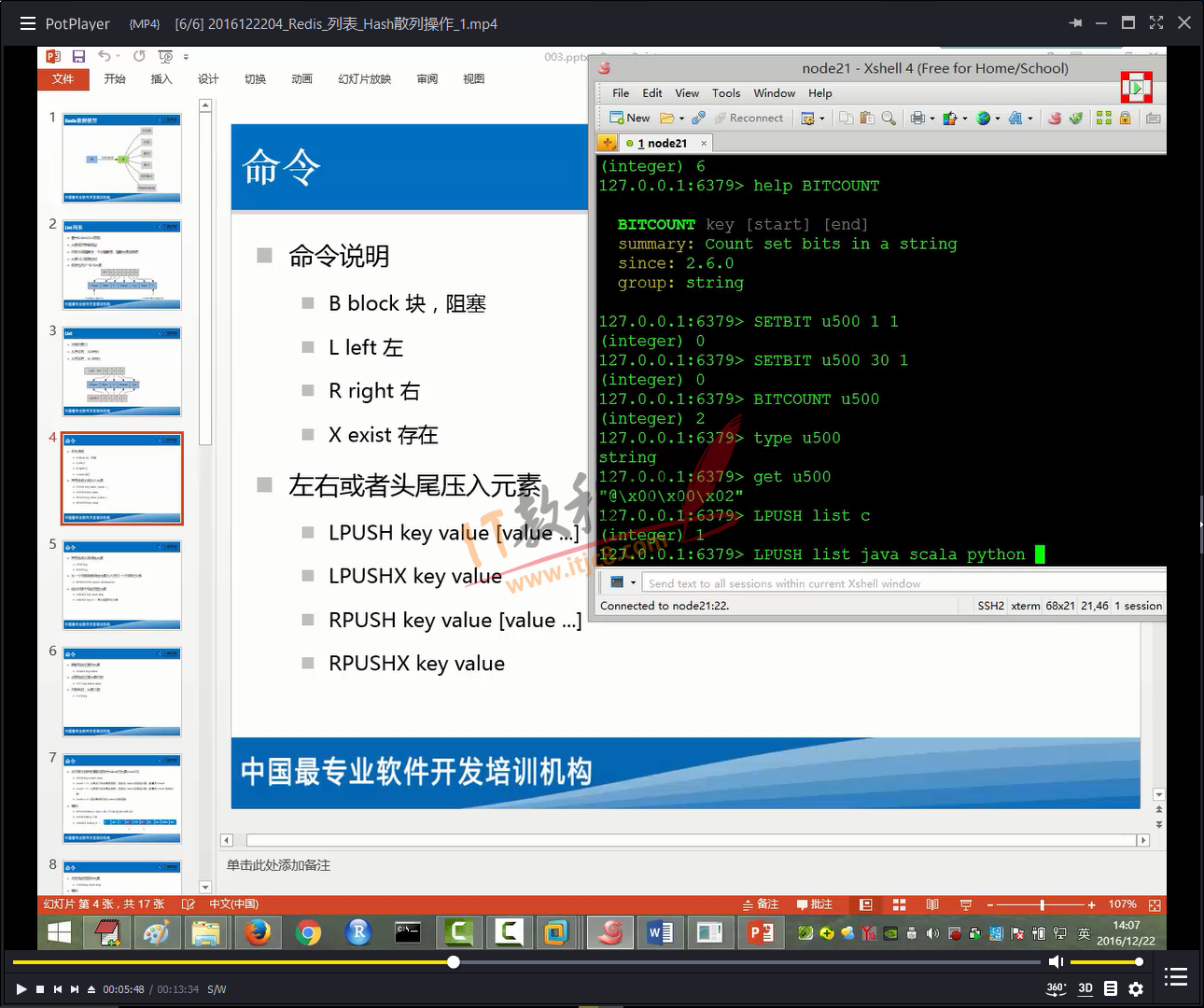Toggle PotPlayer pin on top
Viewport: 1204px width, 1008px height.
tap(1075, 23)
